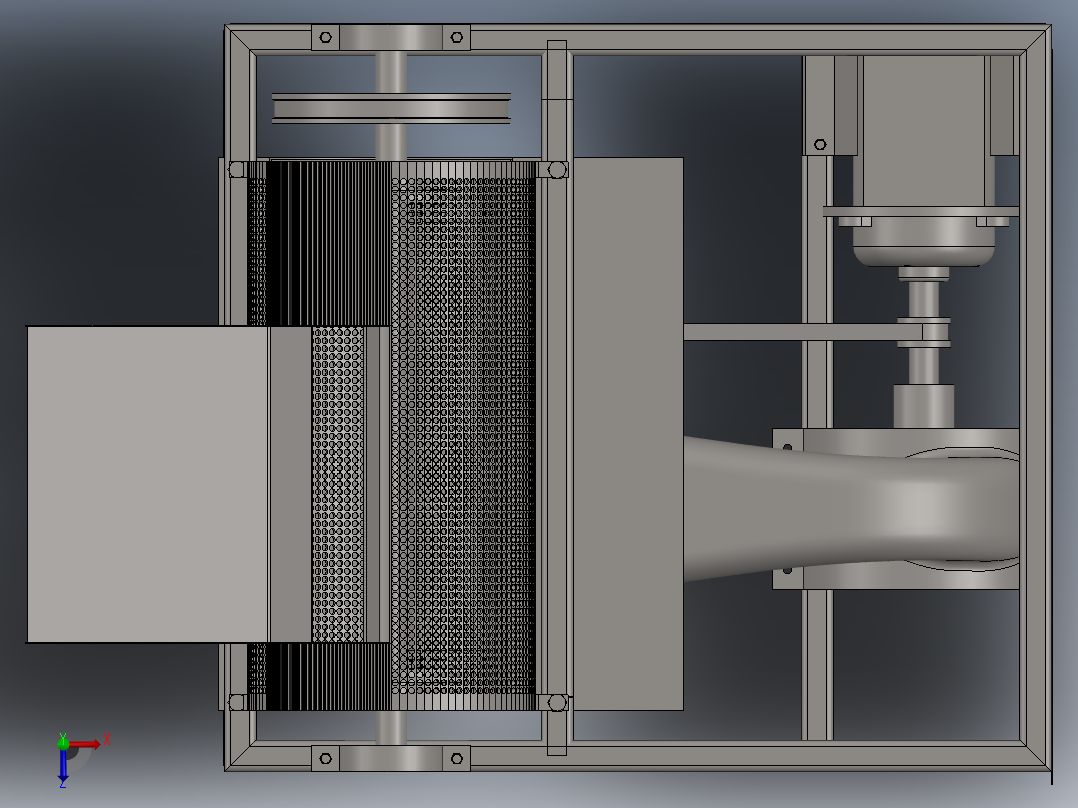Select the top-right corner bolt of the drum housing

pyautogui.click(x=558, y=169)
